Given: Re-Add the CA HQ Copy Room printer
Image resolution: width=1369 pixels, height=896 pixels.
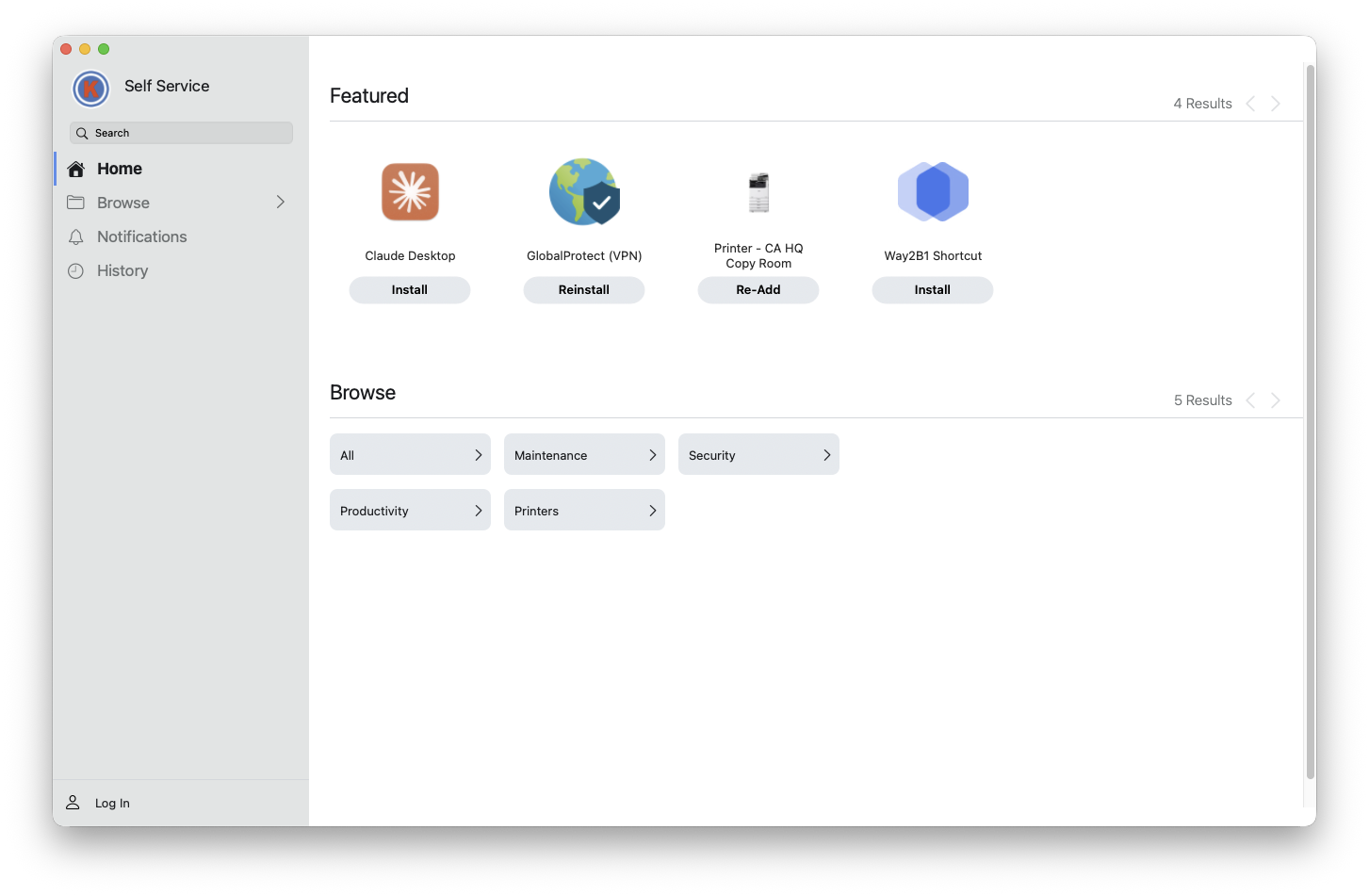Looking at the screenshot, I should coord(758,290).
